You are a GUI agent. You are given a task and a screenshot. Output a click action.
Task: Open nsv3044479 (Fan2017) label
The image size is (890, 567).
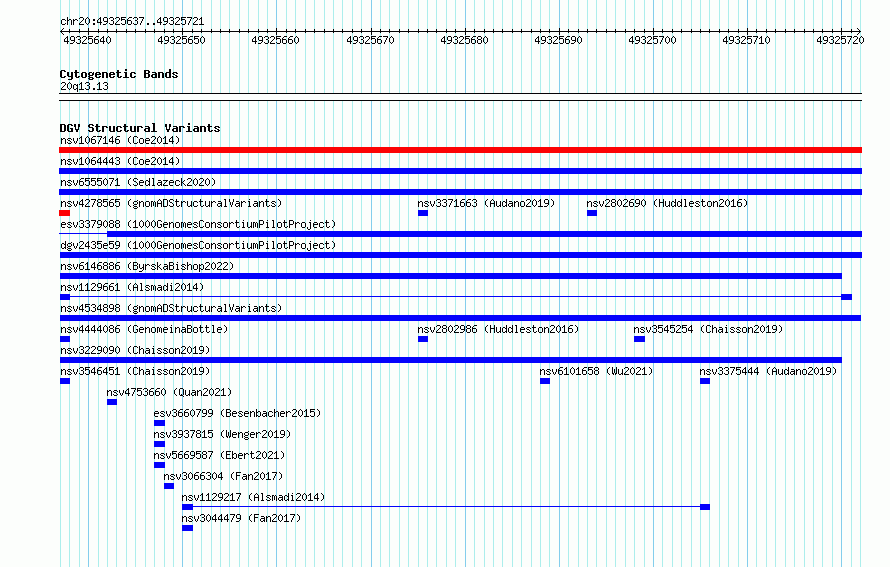(241, 518)
